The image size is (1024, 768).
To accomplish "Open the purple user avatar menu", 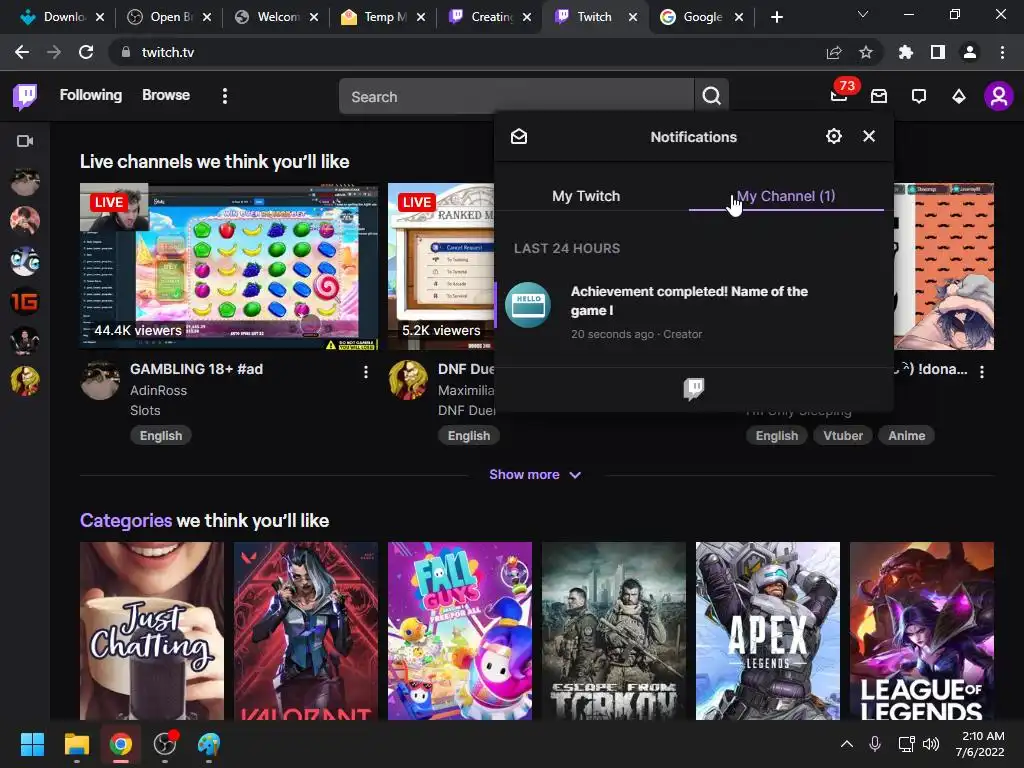I will (x=999, y=97).
